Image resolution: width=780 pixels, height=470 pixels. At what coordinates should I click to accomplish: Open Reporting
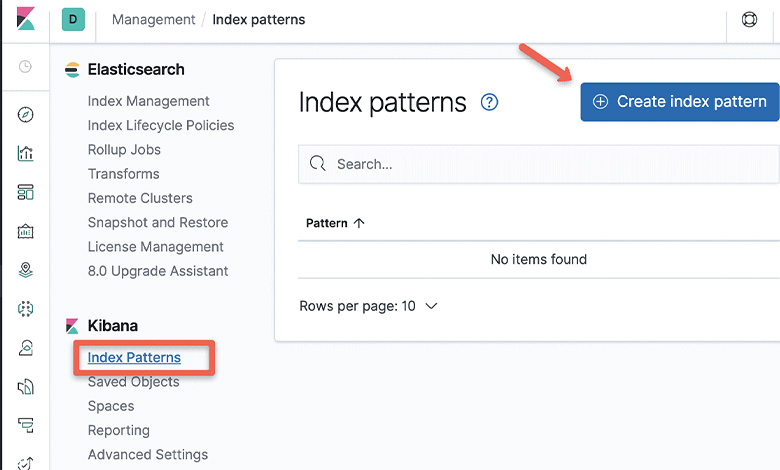[118, 430]
